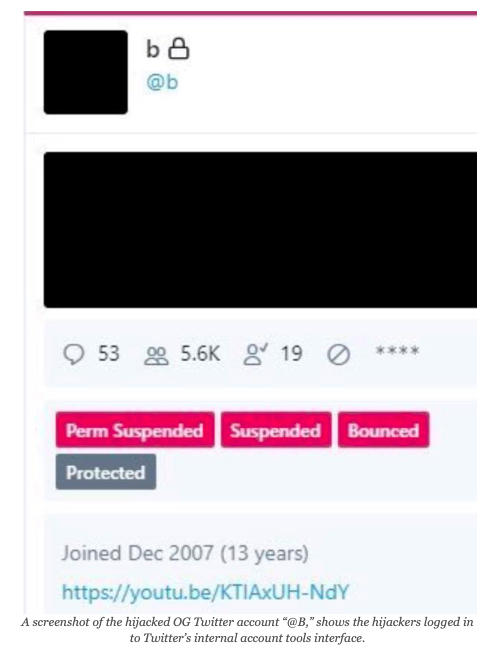Click the blocked circle-slash icon
Image resolution: width=487 pixels, height=650 pixels.
coord(339,355)
